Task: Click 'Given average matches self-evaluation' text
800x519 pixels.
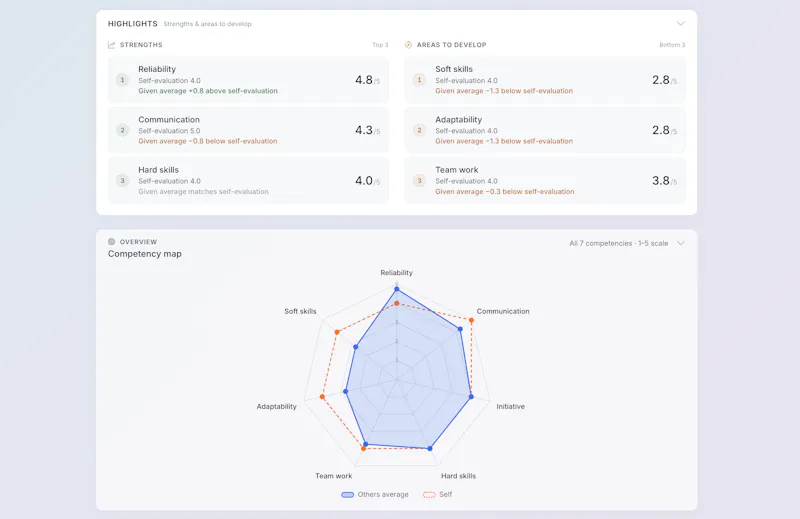Action: pos(203,191)
